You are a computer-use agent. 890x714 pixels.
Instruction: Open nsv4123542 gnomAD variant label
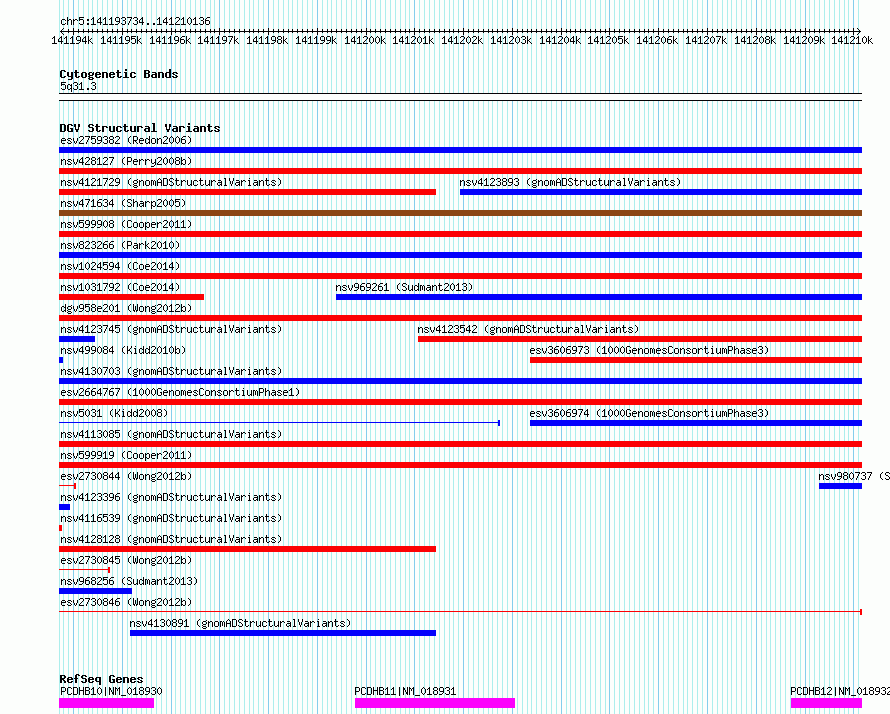[x=528, y=329]
